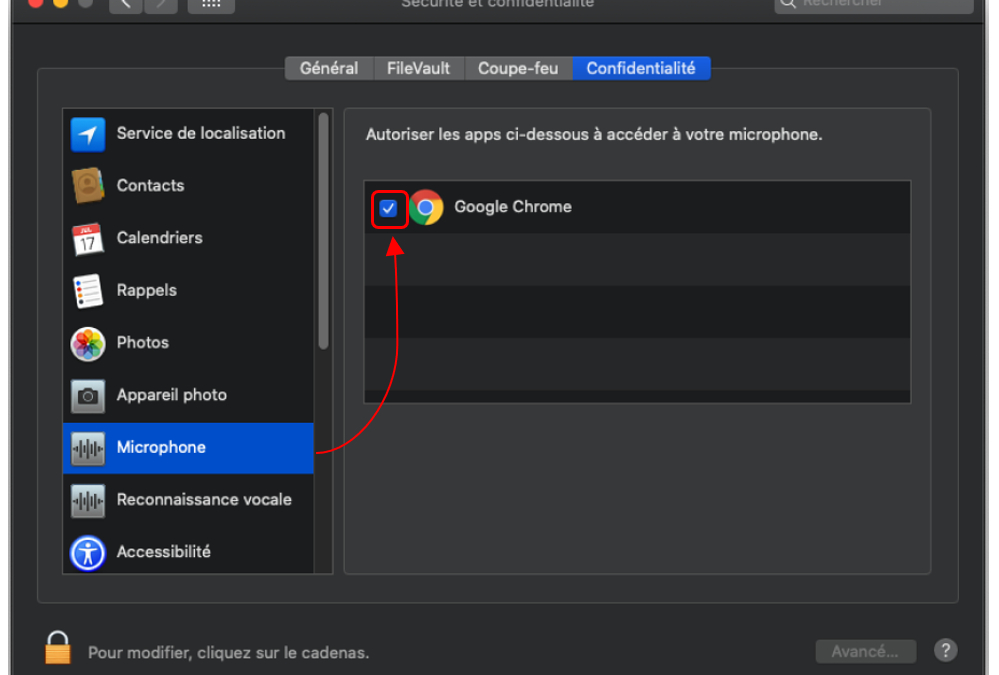
Task: Switch to the Général tab
Action: click(329, 69)
